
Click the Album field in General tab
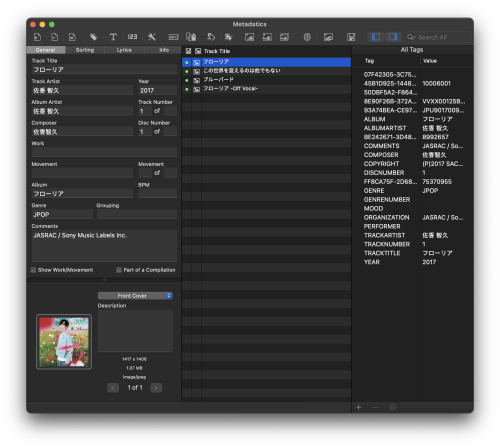pos(82,194)
